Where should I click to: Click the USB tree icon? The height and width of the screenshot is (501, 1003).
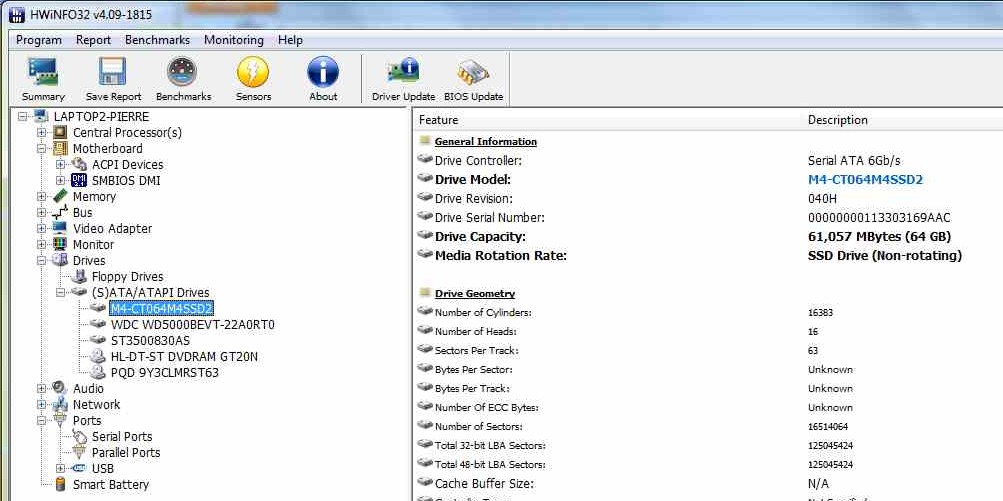click(x=79, y=468)
